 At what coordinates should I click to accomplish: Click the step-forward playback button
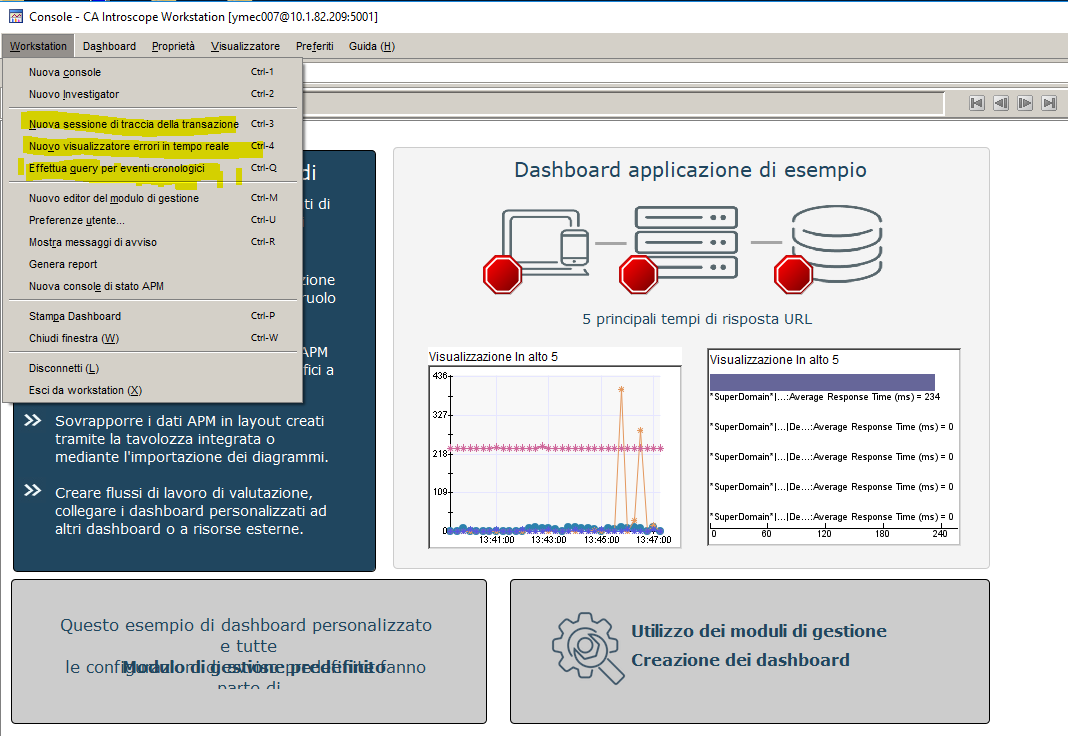click(x=1025, y=103)
